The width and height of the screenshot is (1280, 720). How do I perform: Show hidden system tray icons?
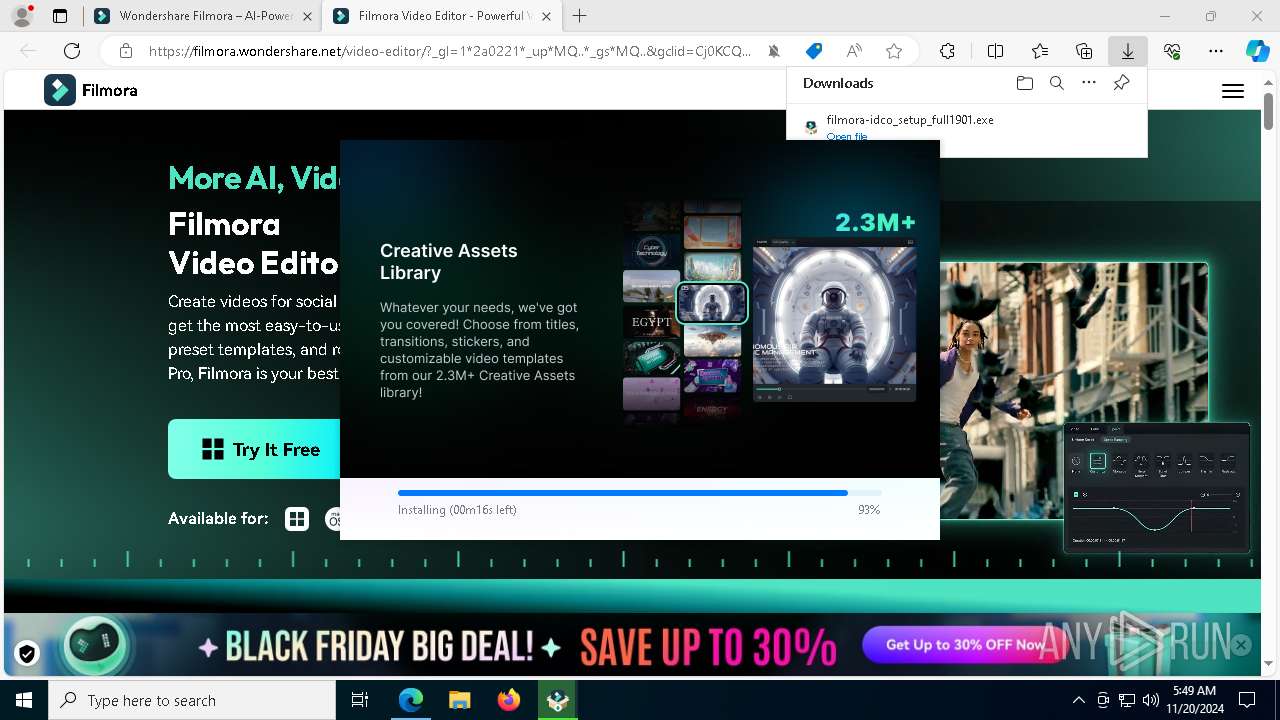click(1078, 700)
